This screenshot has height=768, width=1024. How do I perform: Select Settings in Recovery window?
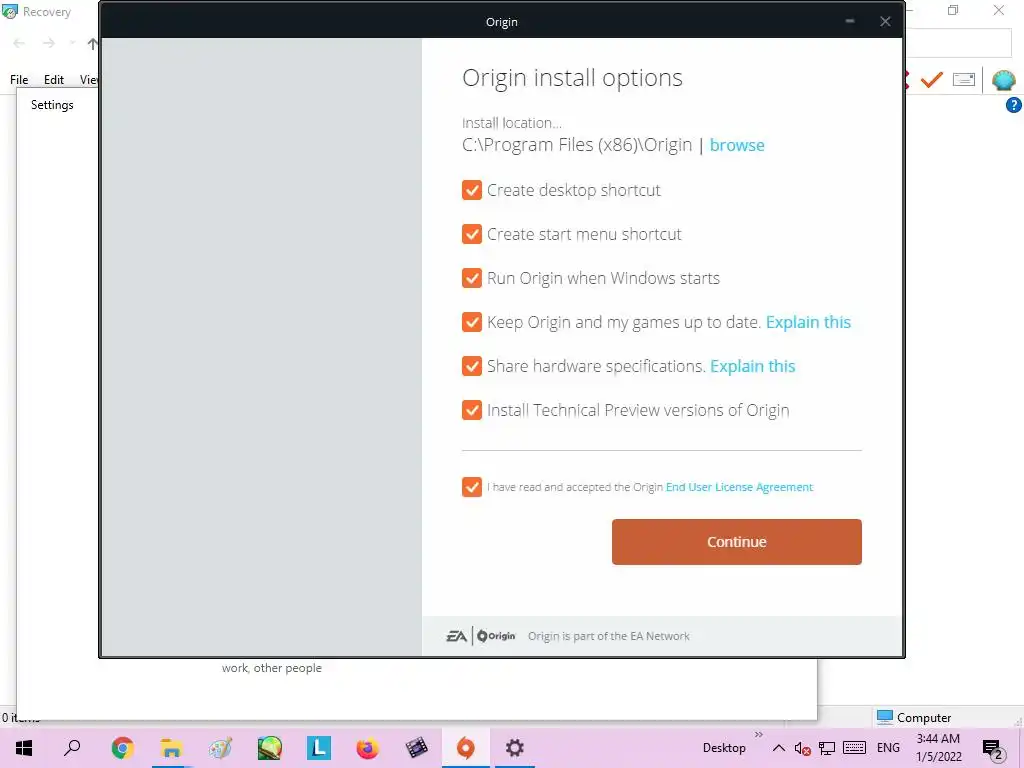(x=52, y=104)
